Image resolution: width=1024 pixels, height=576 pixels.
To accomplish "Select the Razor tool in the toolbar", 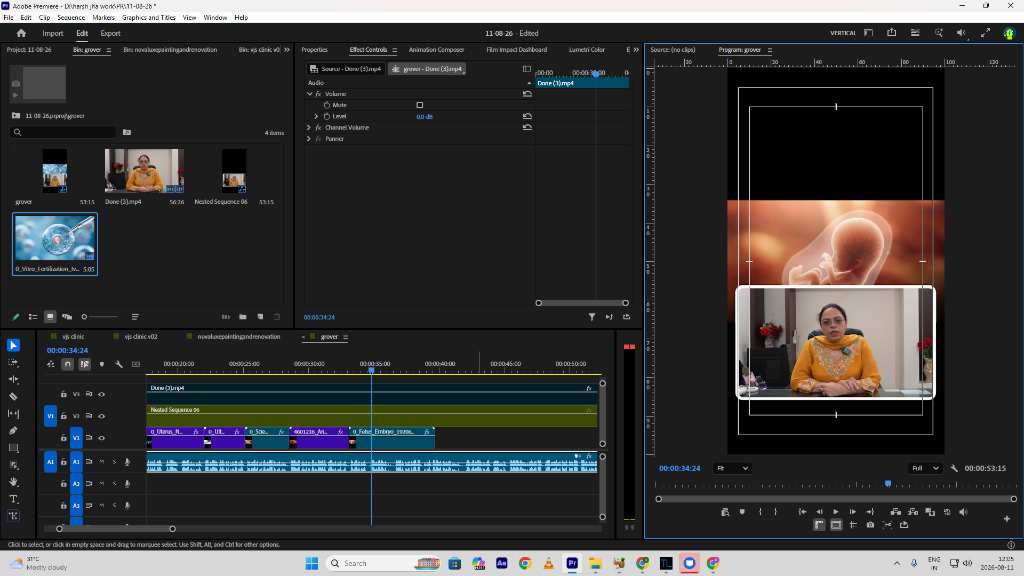I will 13,396.
